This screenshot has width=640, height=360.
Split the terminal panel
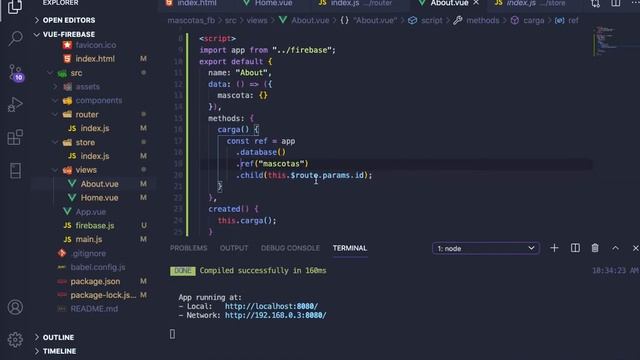575,248
